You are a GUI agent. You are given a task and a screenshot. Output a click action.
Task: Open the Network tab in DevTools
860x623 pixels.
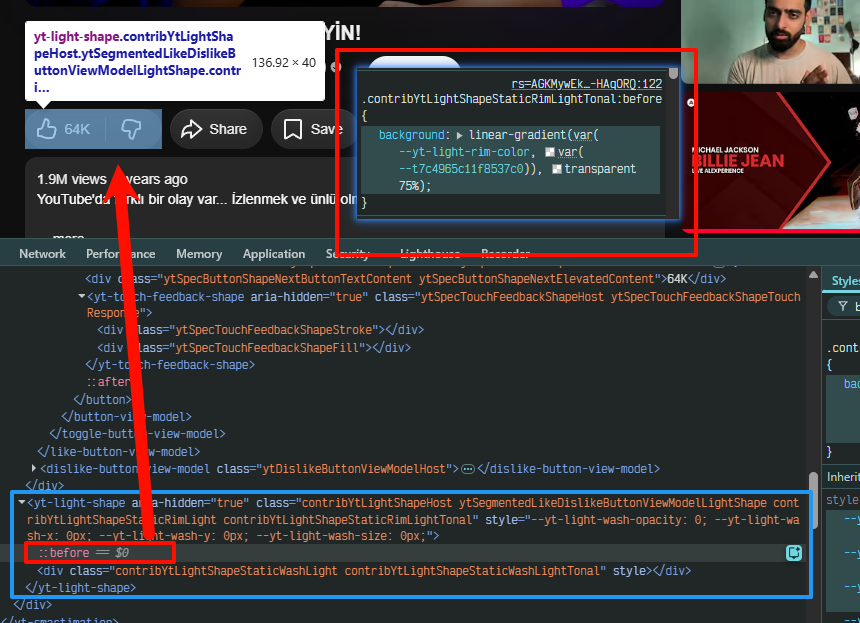click(x=42, y=254)
